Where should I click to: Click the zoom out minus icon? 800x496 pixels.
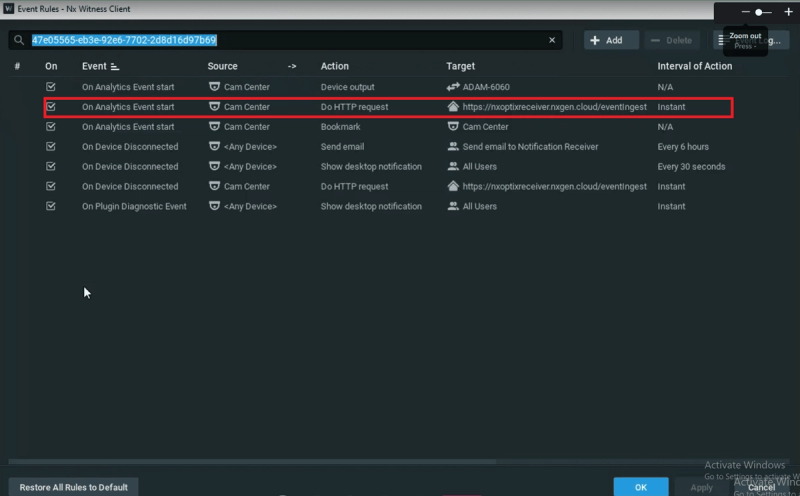point(745,12)
